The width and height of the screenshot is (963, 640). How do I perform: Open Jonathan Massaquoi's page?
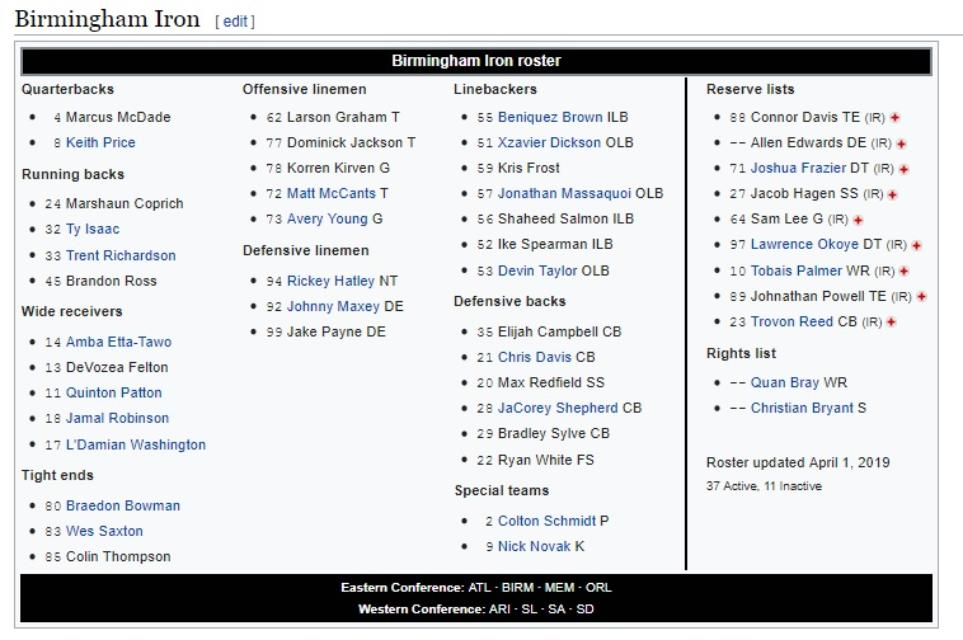coord(564,193)
